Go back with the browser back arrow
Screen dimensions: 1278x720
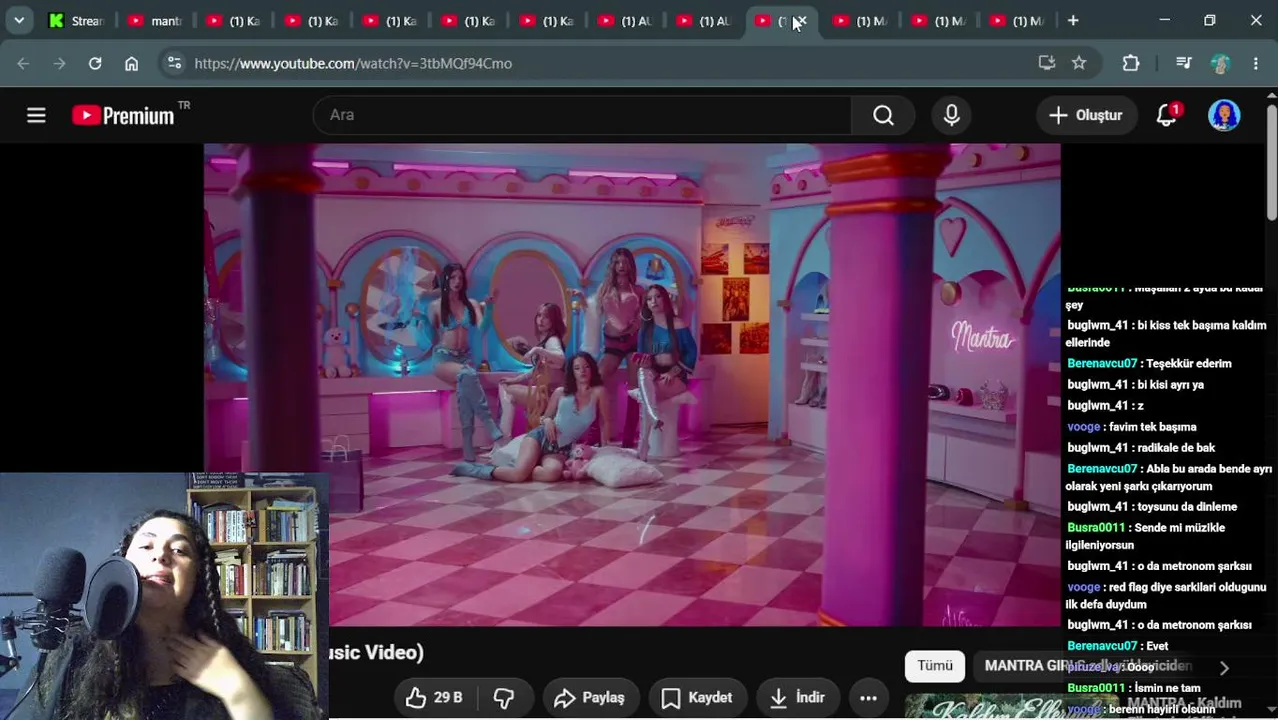(23, 63)
